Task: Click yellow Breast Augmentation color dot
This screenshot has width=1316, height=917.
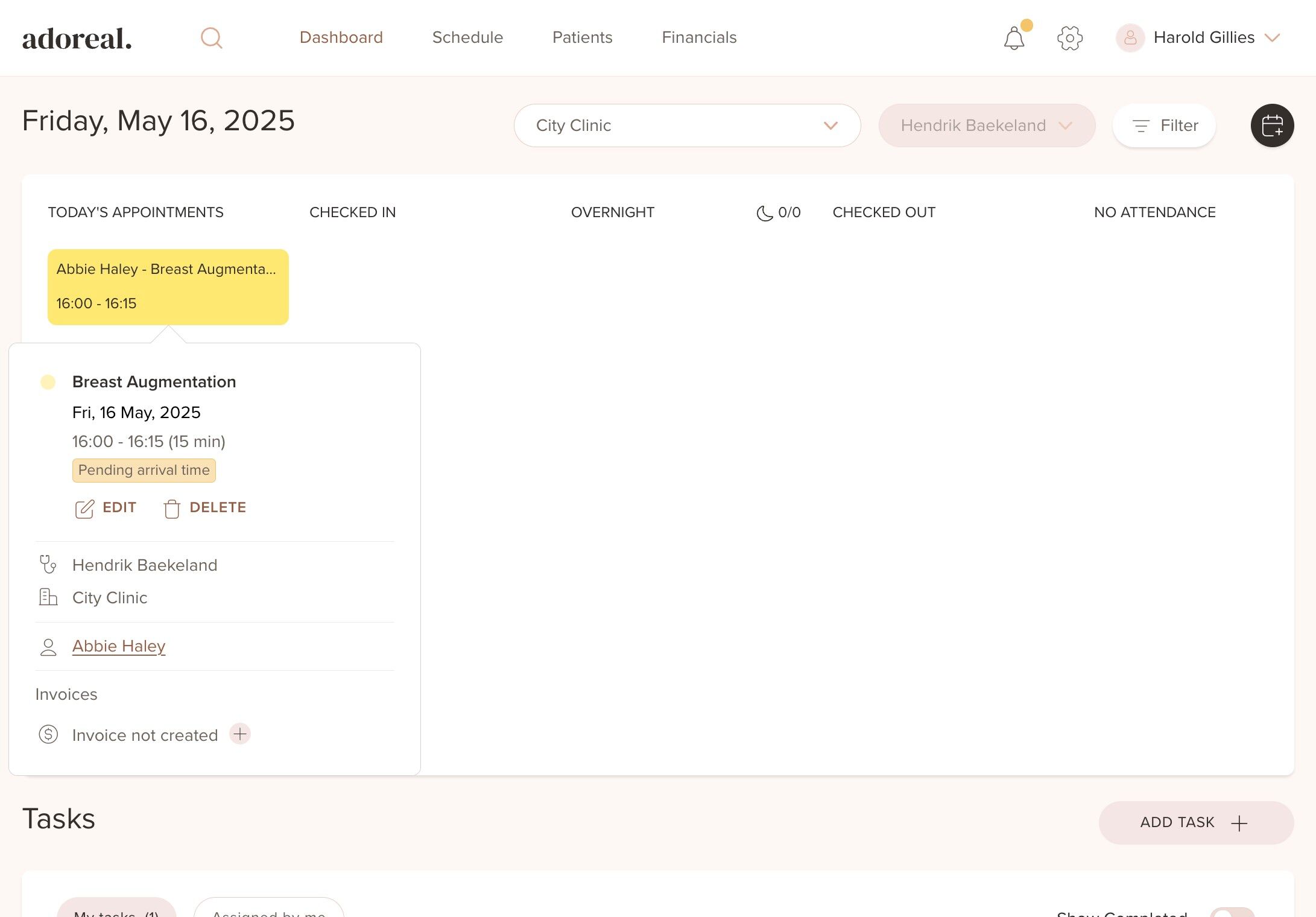Action: (48, 382)
